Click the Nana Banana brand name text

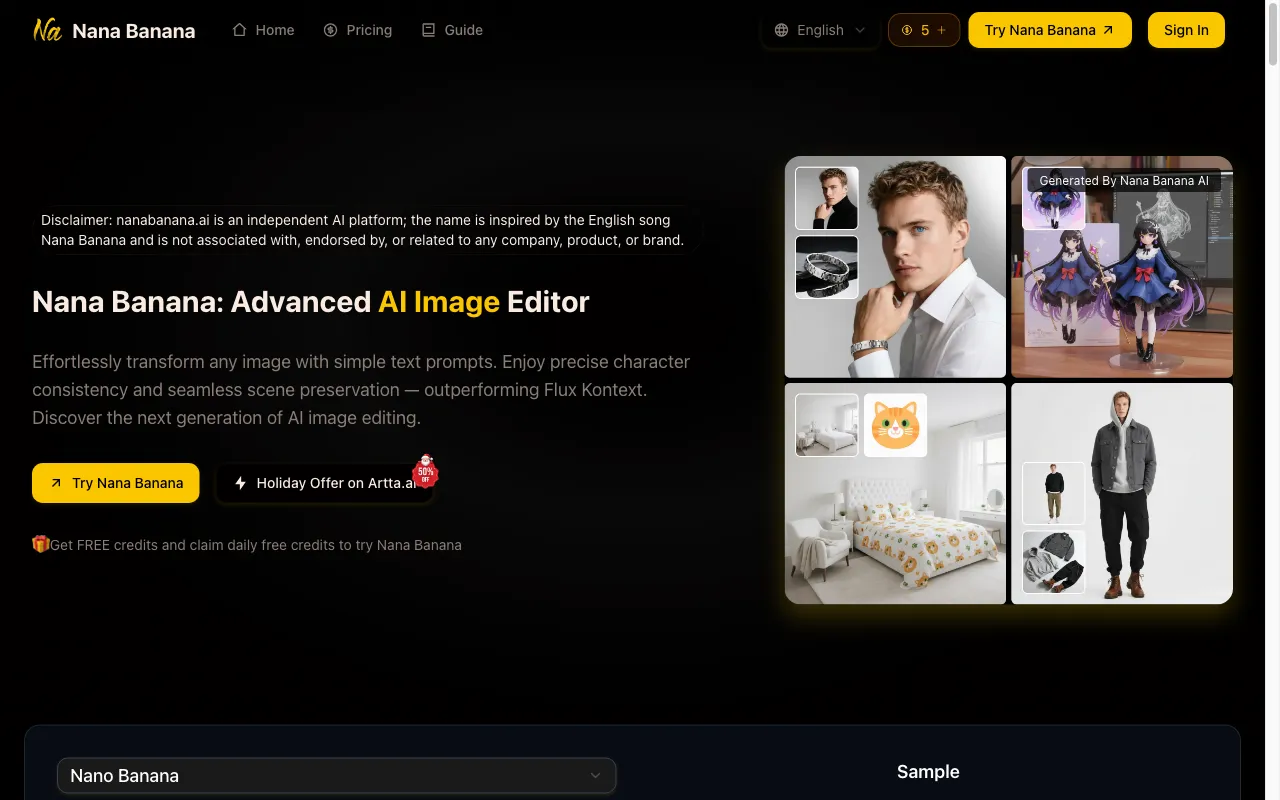134,31
